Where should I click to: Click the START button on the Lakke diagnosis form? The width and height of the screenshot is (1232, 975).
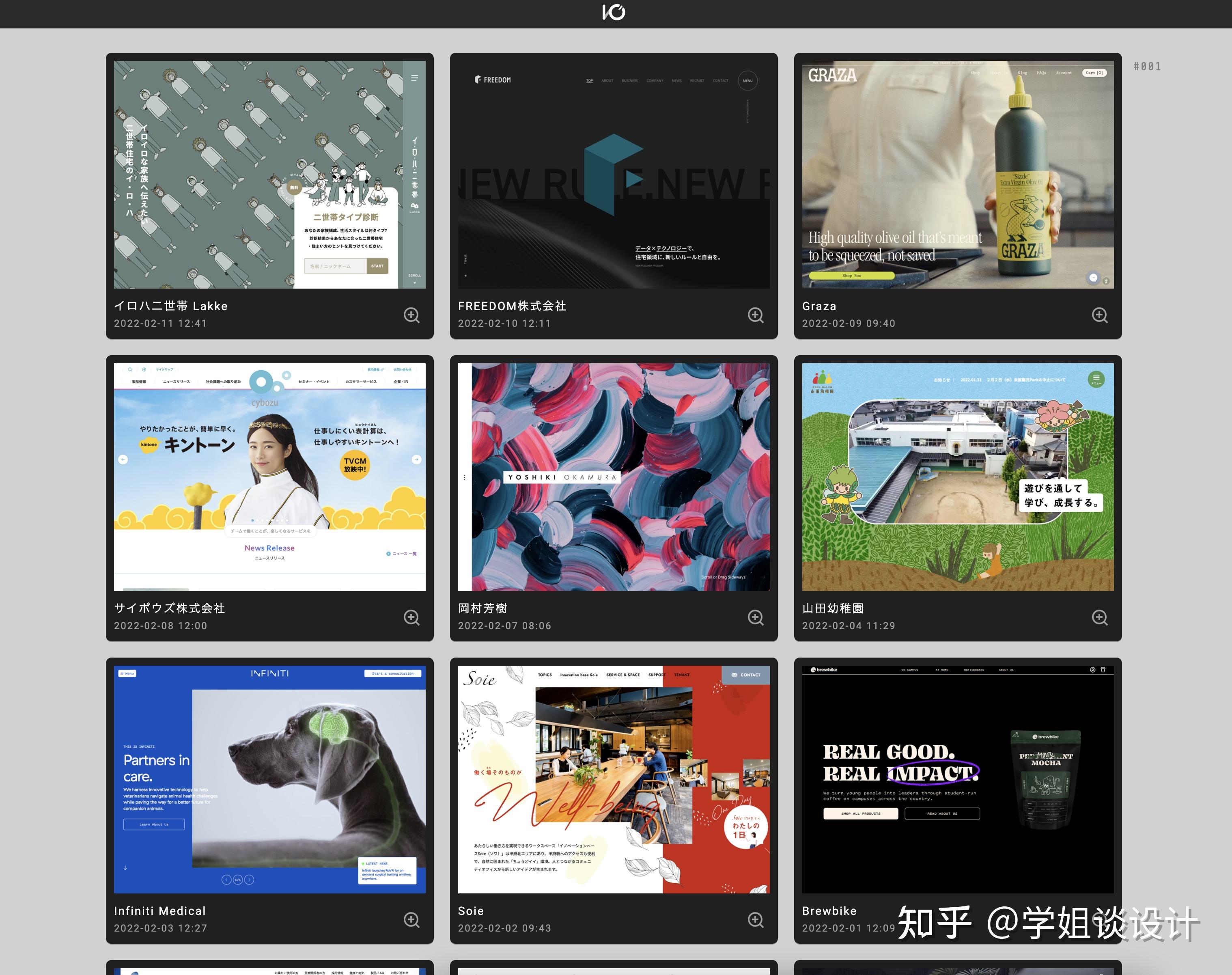click(377, 266)
